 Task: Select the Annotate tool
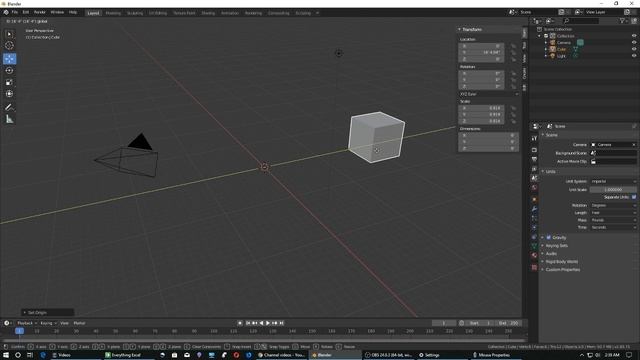(x=9, y=107)
